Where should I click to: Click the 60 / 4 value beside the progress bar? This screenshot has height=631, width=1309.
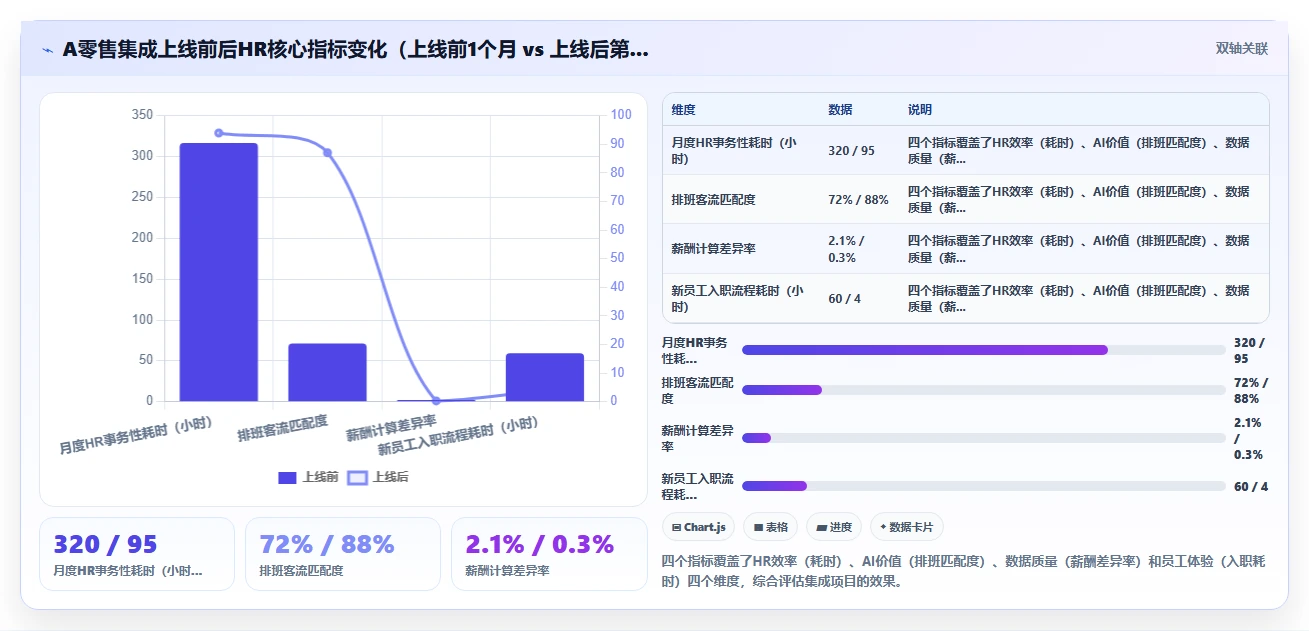(x=1251, y=487)
